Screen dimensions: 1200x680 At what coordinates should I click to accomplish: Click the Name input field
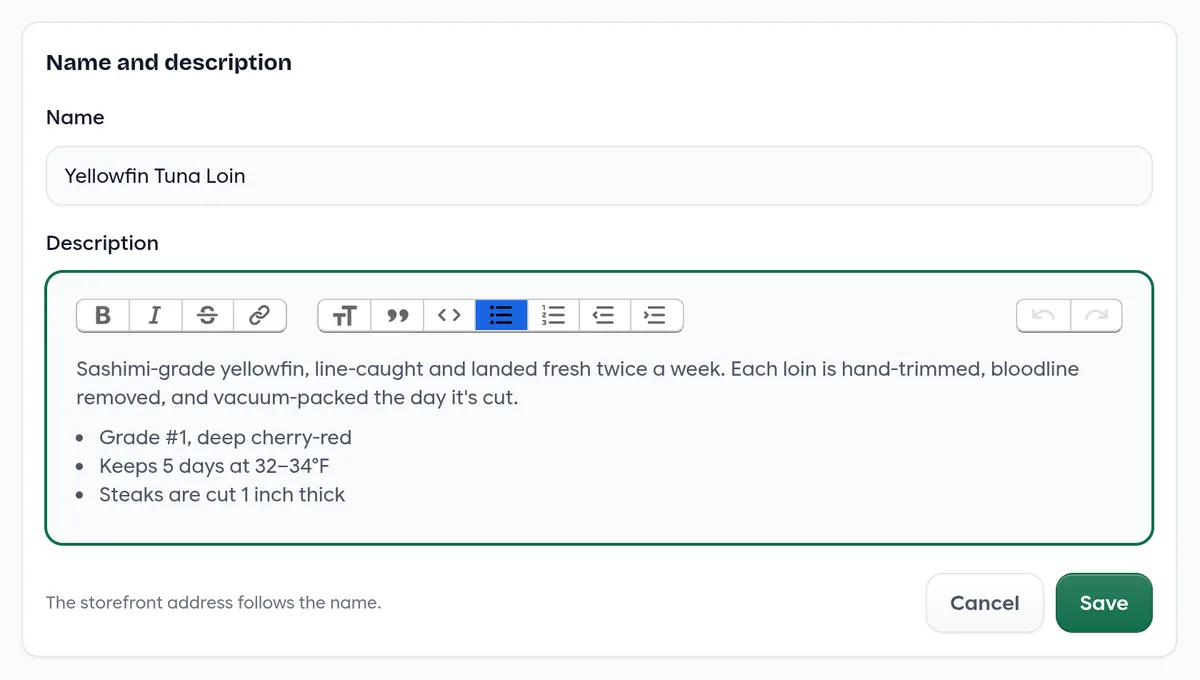tap(599, 176)
